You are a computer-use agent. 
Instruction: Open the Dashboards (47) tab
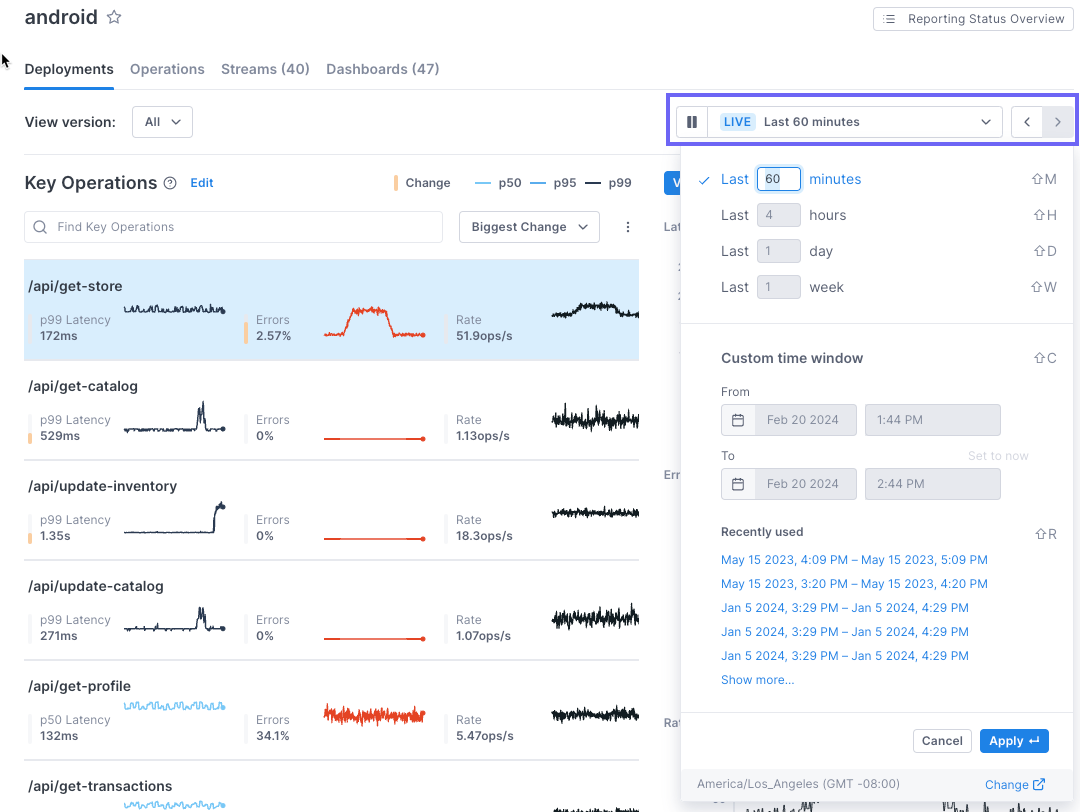coord(383,69)
